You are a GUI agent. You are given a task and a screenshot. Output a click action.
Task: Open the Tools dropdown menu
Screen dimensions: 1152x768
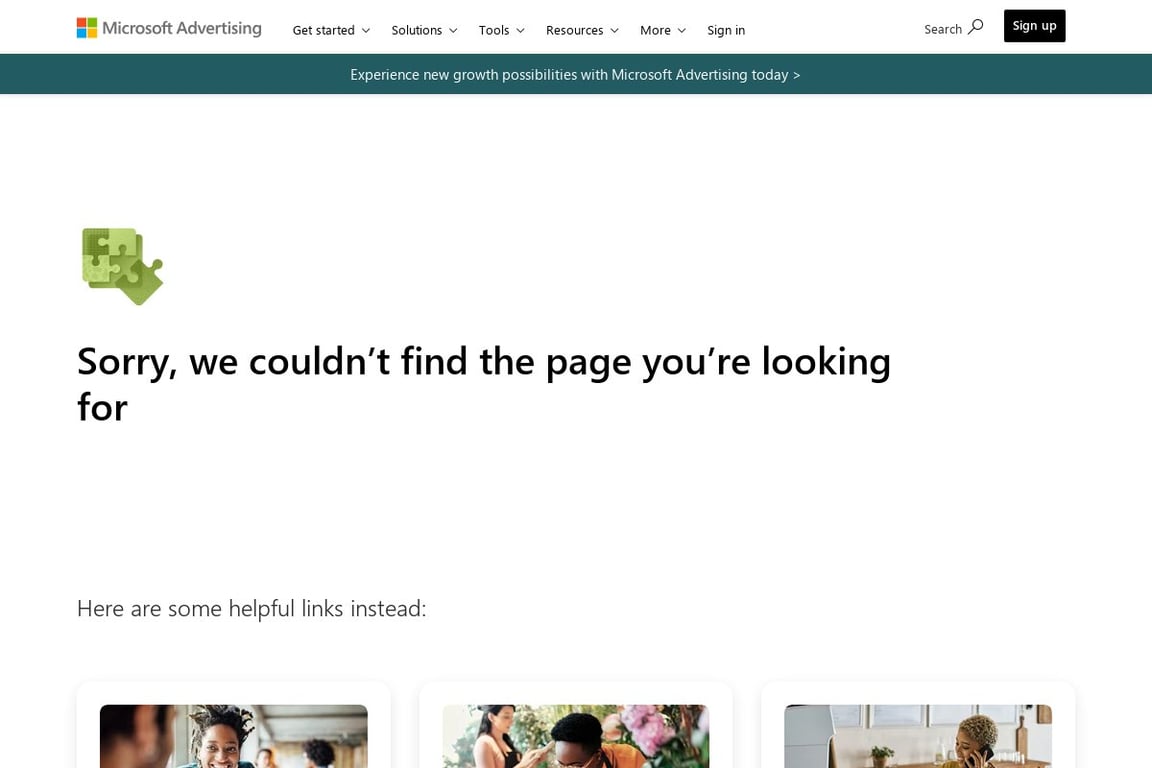[x=501, y=30]
